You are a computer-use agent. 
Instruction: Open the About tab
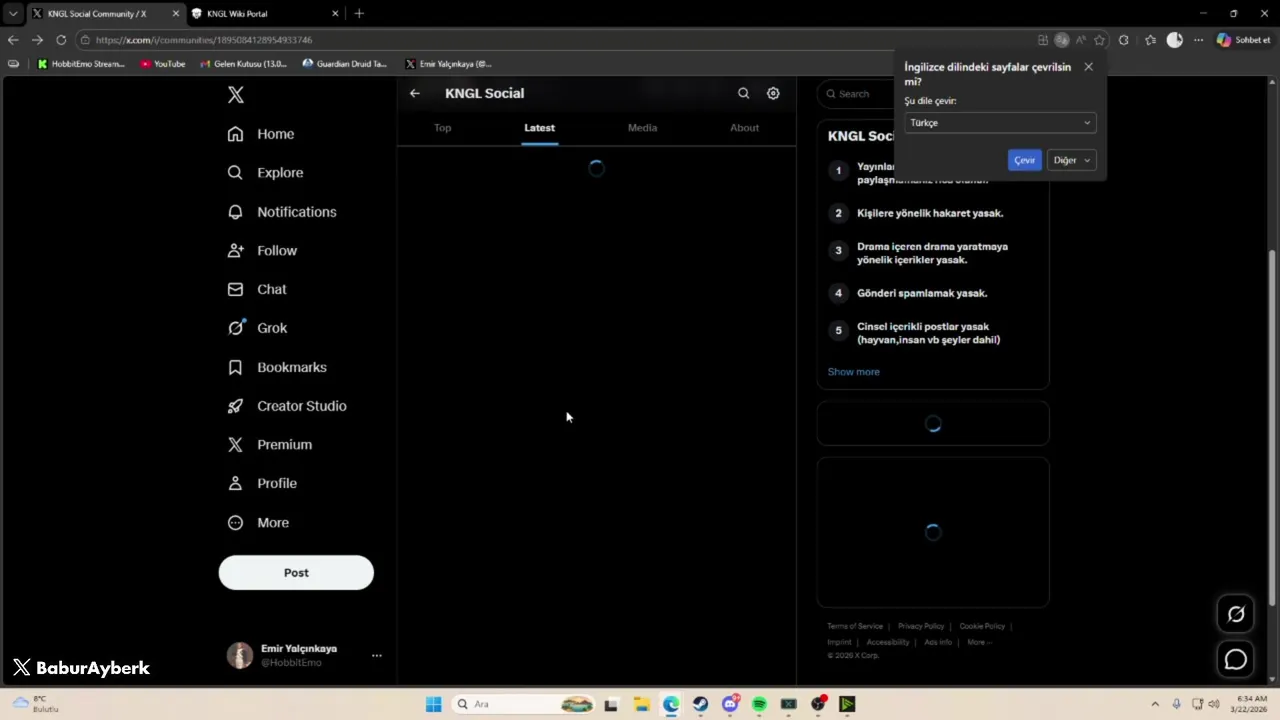pyautogui.click(x=744, y=128)
